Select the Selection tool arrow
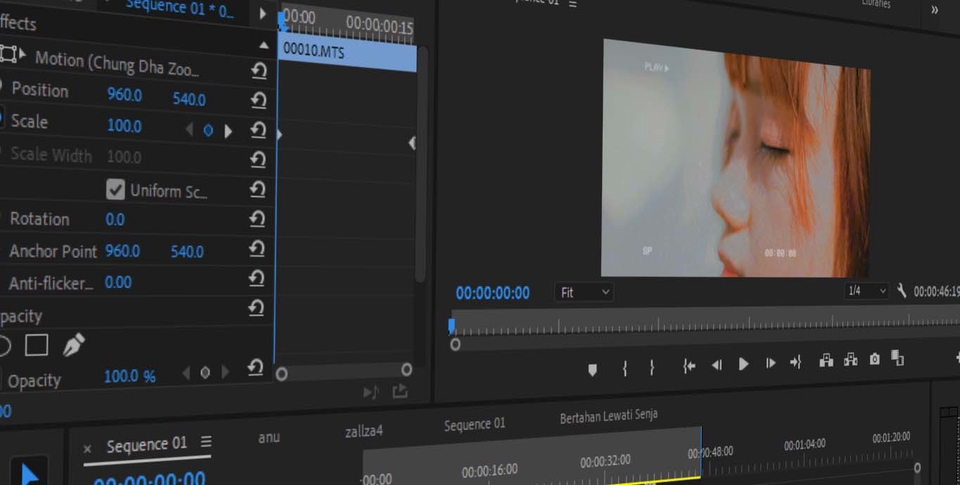The width and height of the screenshot is (960, 485). click(28, 475)
